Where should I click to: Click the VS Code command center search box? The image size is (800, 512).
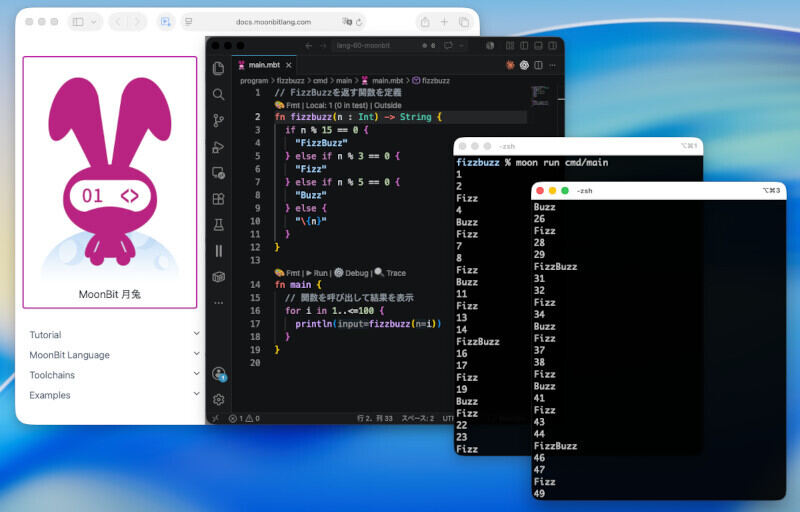click(363, 45)
